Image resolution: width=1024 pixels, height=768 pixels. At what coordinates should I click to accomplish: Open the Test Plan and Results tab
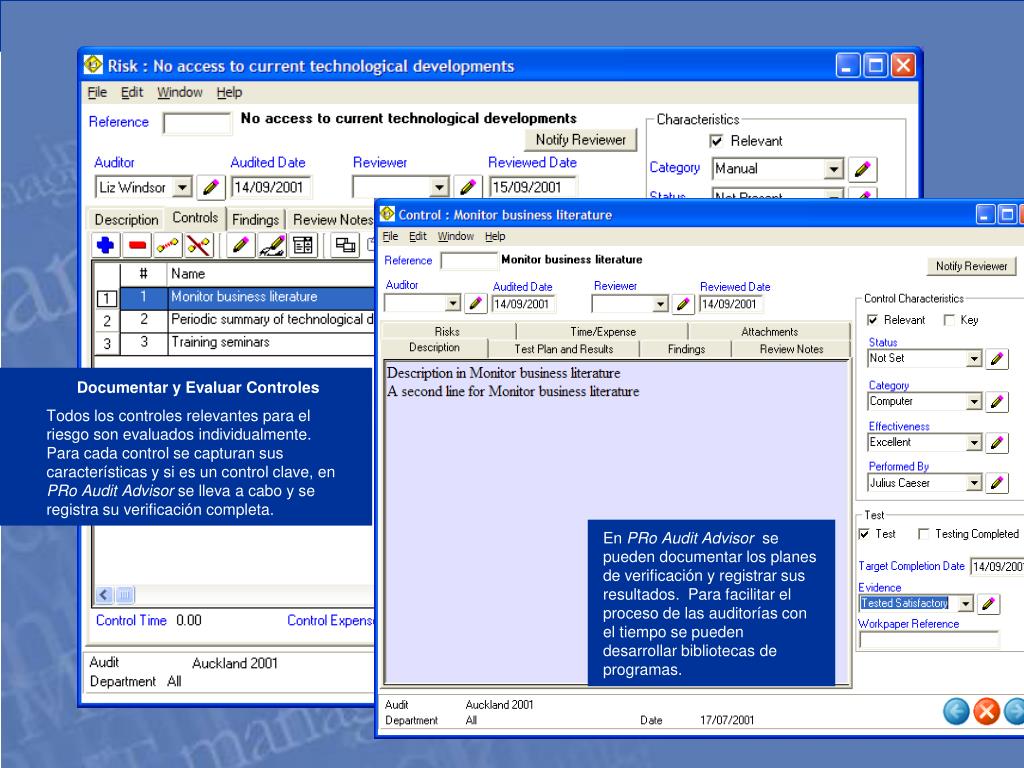564,349
